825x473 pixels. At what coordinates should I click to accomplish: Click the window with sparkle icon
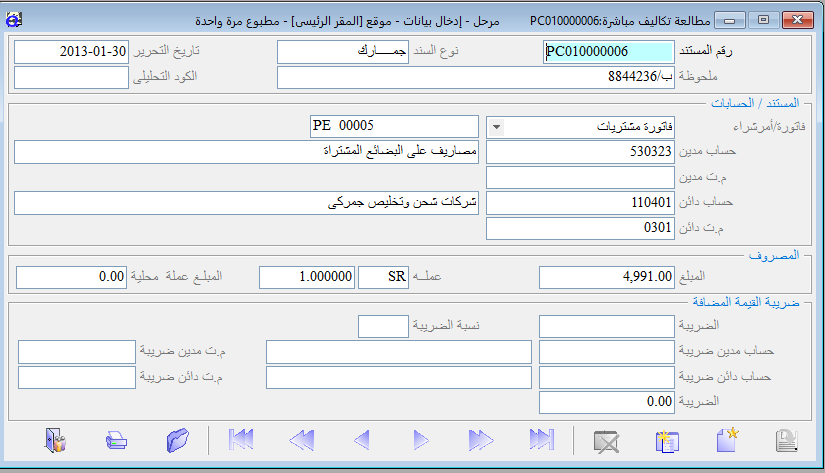pyautogui.click(x=666, y=440)
